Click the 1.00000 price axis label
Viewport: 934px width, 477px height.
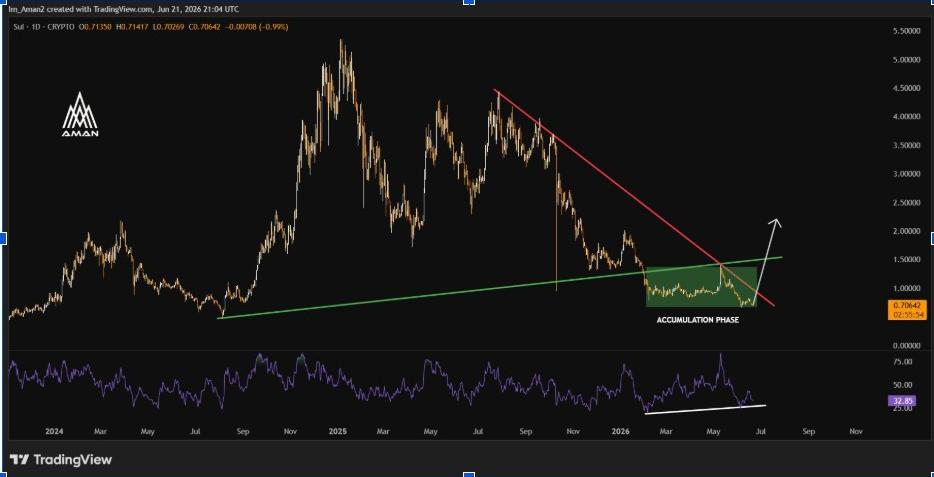(x=905, y=288)
